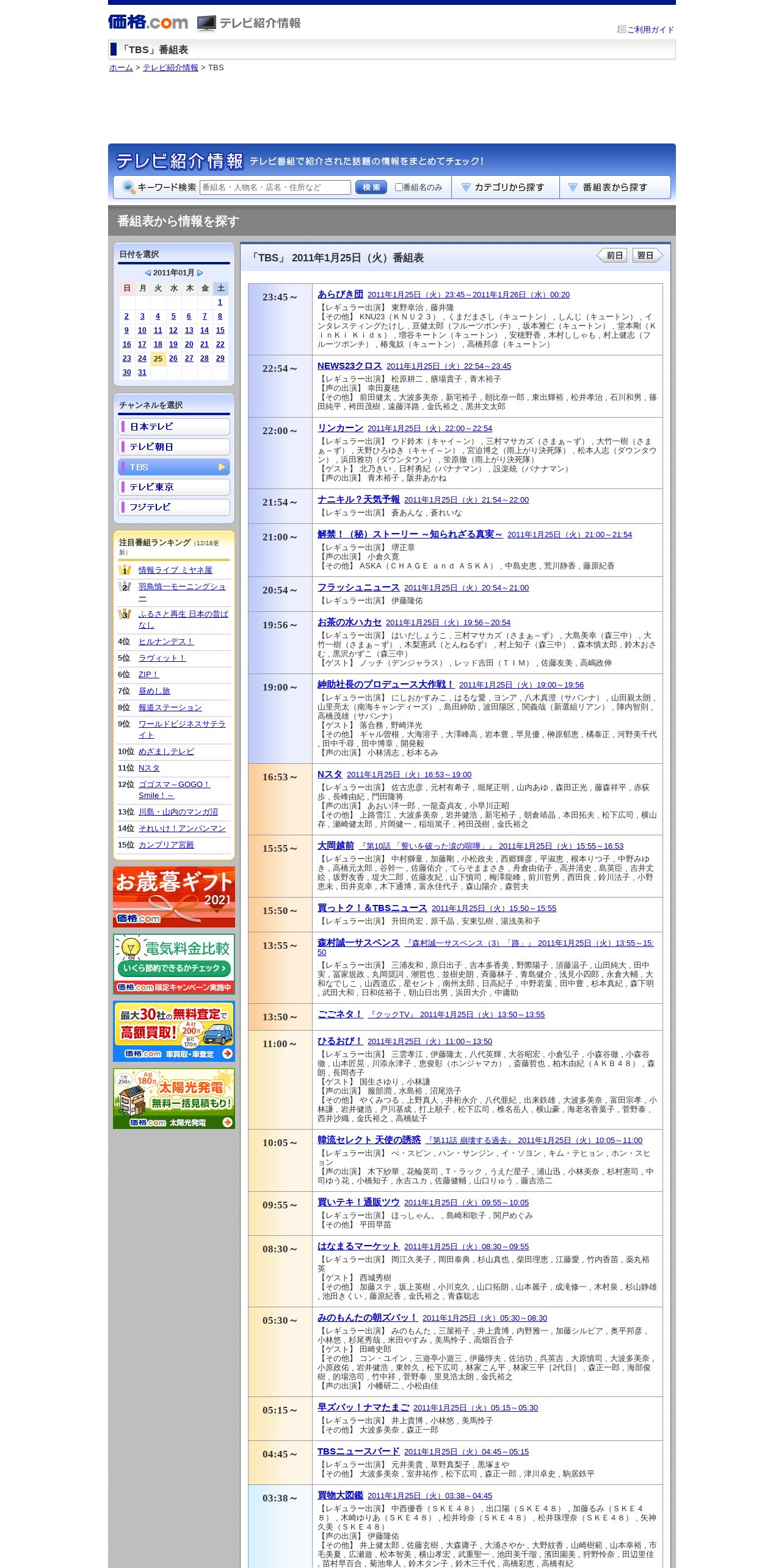Select January 31 in calendar
784x1568 pixels.
(x=142, y=372)
